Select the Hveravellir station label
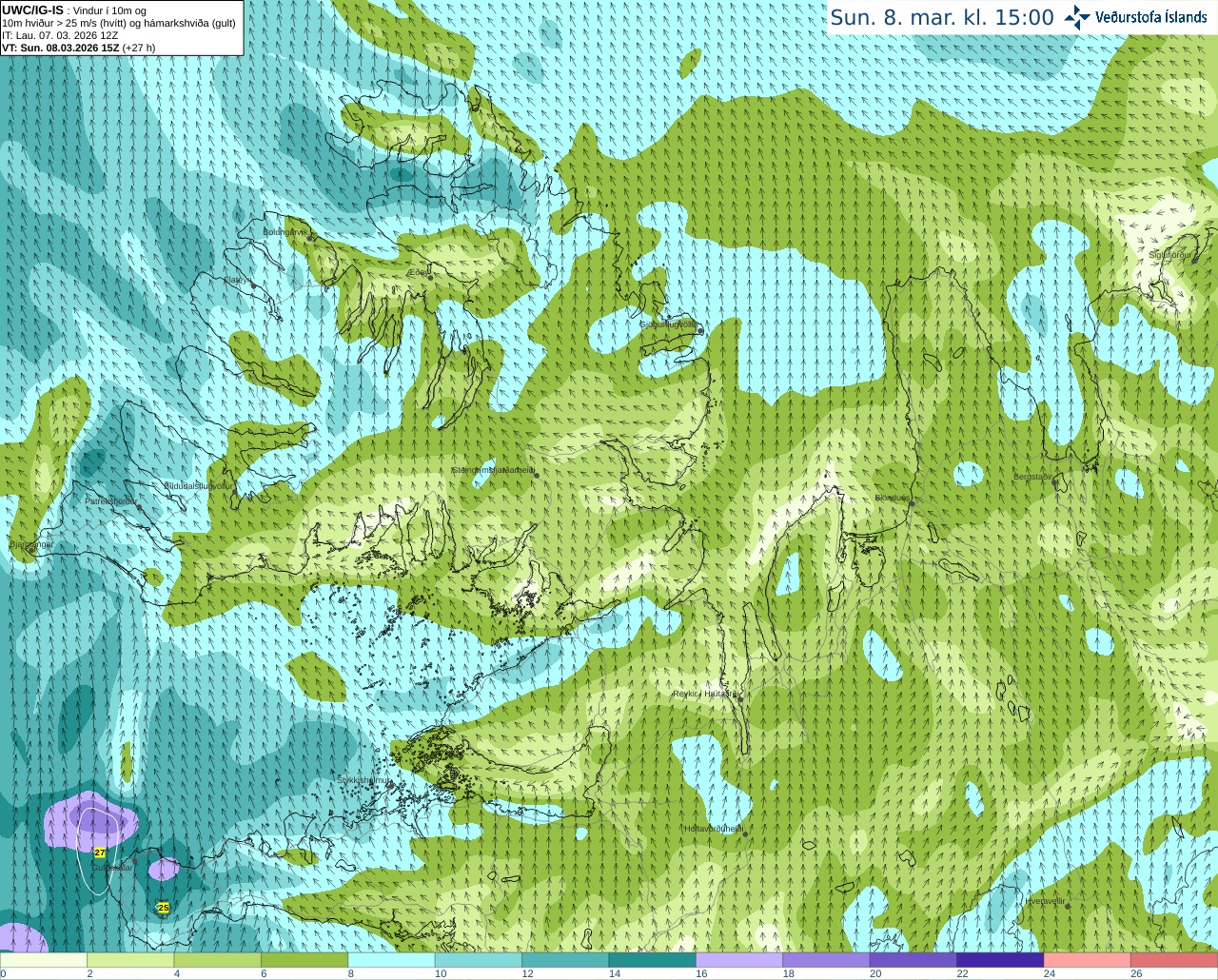This screenshot has width=1218, height=980. pos(1046,901)
